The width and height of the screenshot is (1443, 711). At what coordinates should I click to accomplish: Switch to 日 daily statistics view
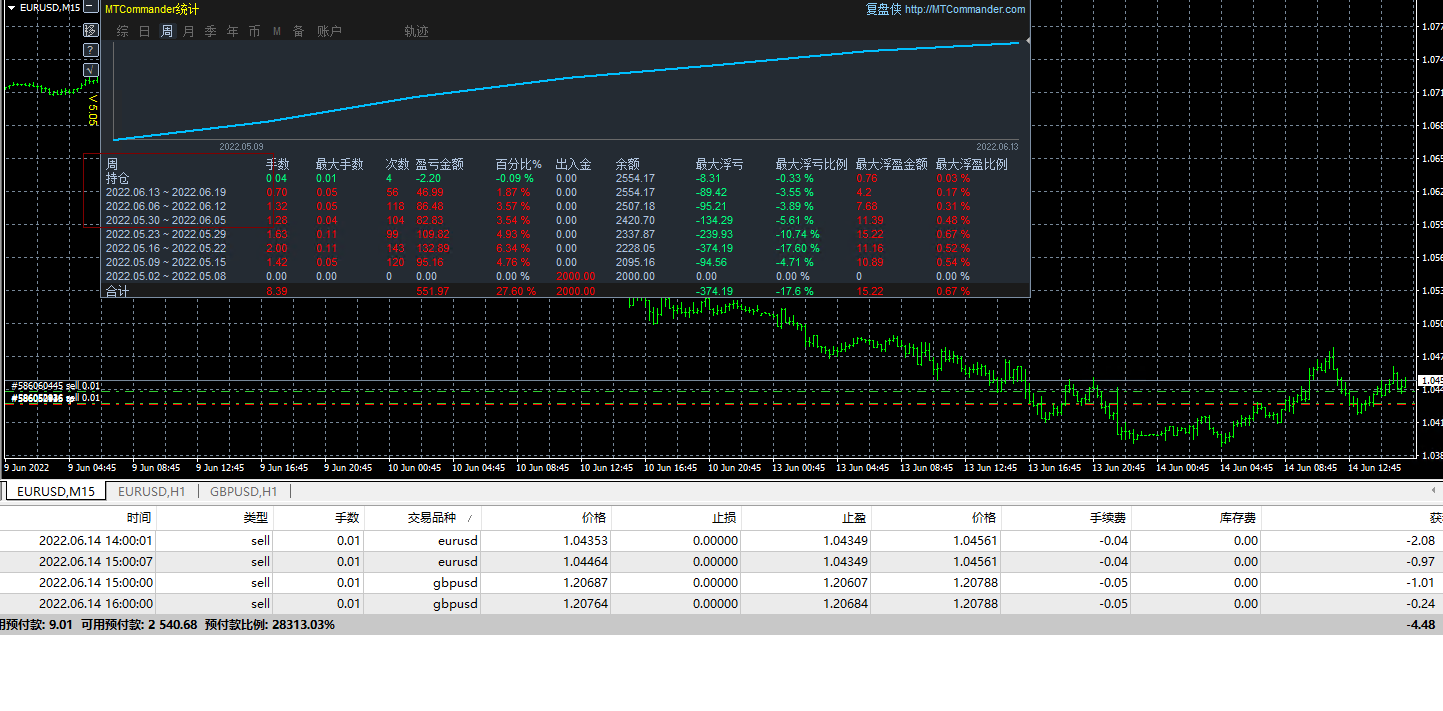pyautogui.click(x=144, y=31)
